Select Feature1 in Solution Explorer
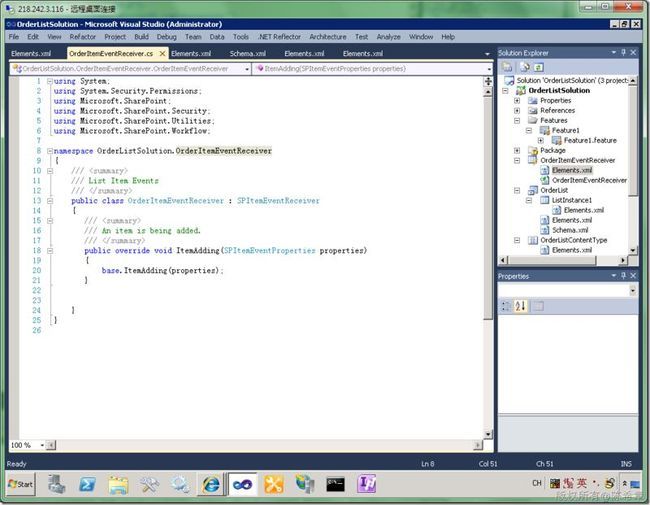650x505 pixels. point(565,130)
